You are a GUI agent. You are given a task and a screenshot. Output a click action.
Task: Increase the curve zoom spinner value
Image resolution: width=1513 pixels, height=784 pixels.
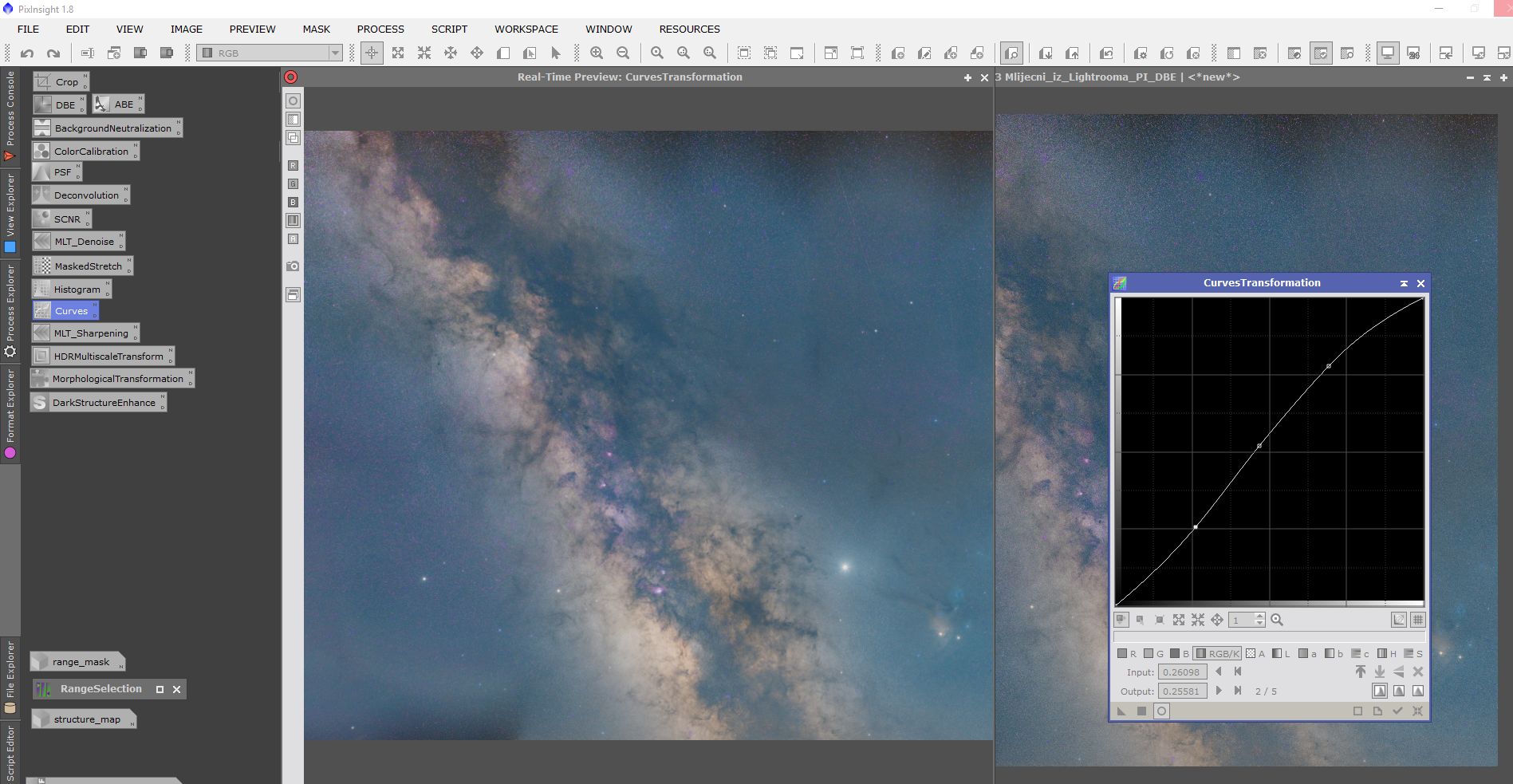coord(1260,617)
